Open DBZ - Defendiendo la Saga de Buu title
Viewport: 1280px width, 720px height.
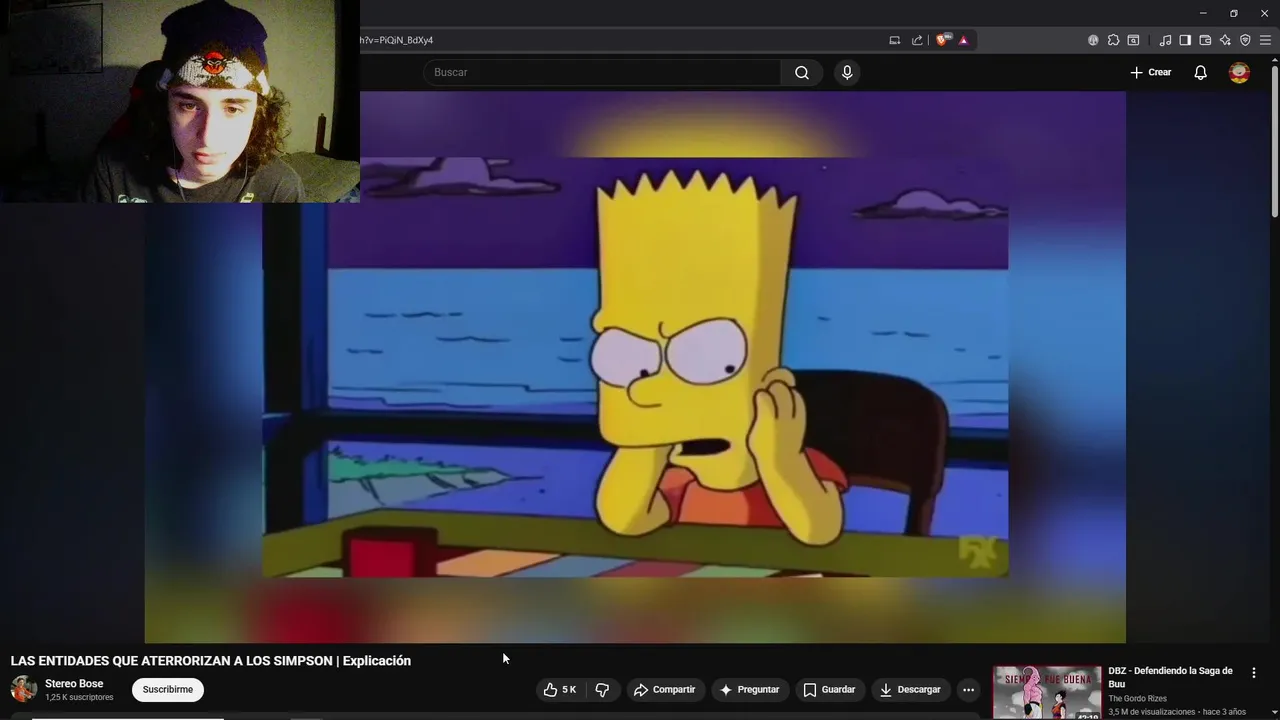(x=1170, y=677)
